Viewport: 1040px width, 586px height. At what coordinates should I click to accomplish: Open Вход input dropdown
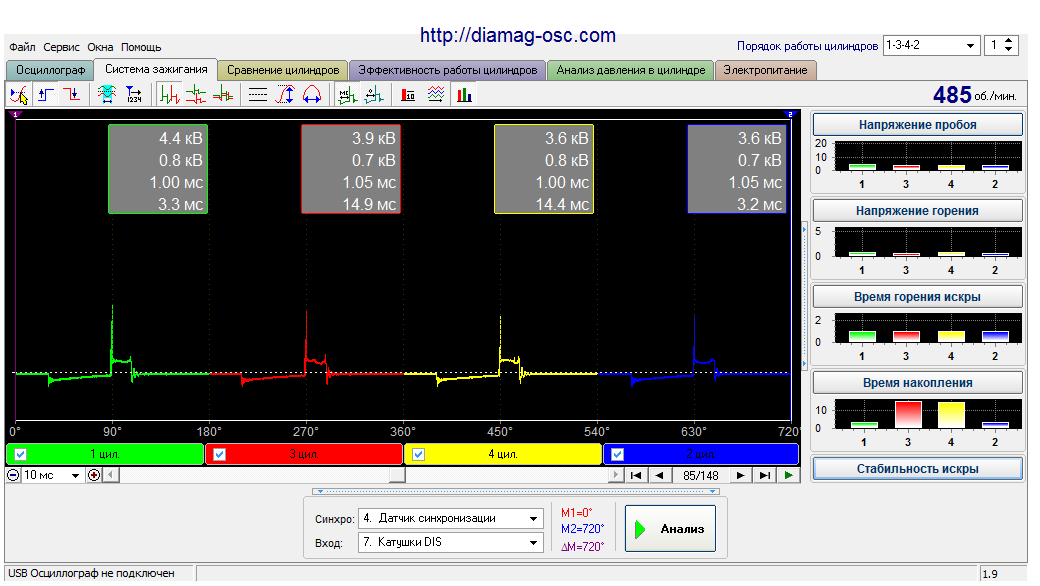(534, 542)
